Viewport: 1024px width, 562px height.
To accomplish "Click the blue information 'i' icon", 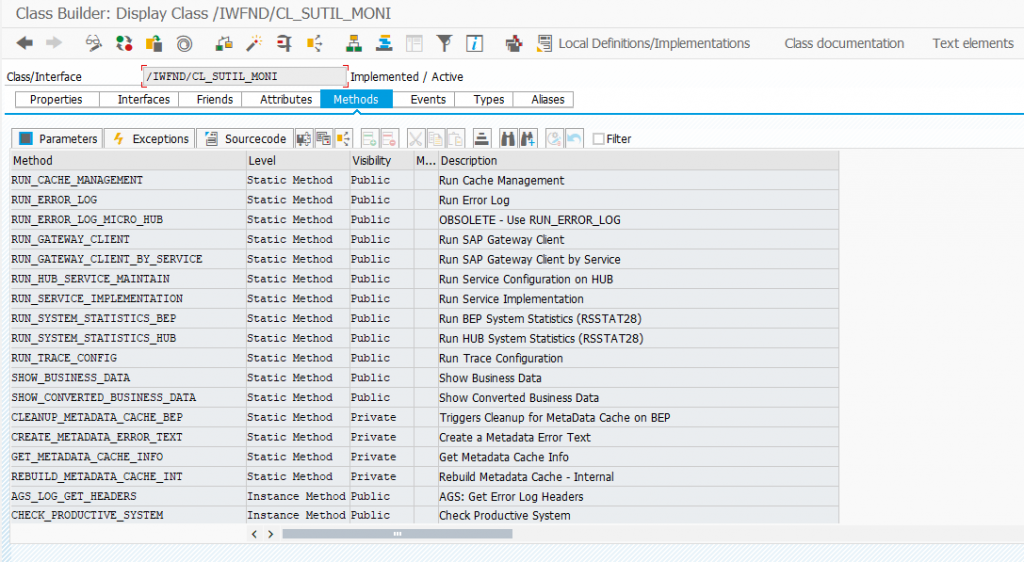I will click(475, 43).
